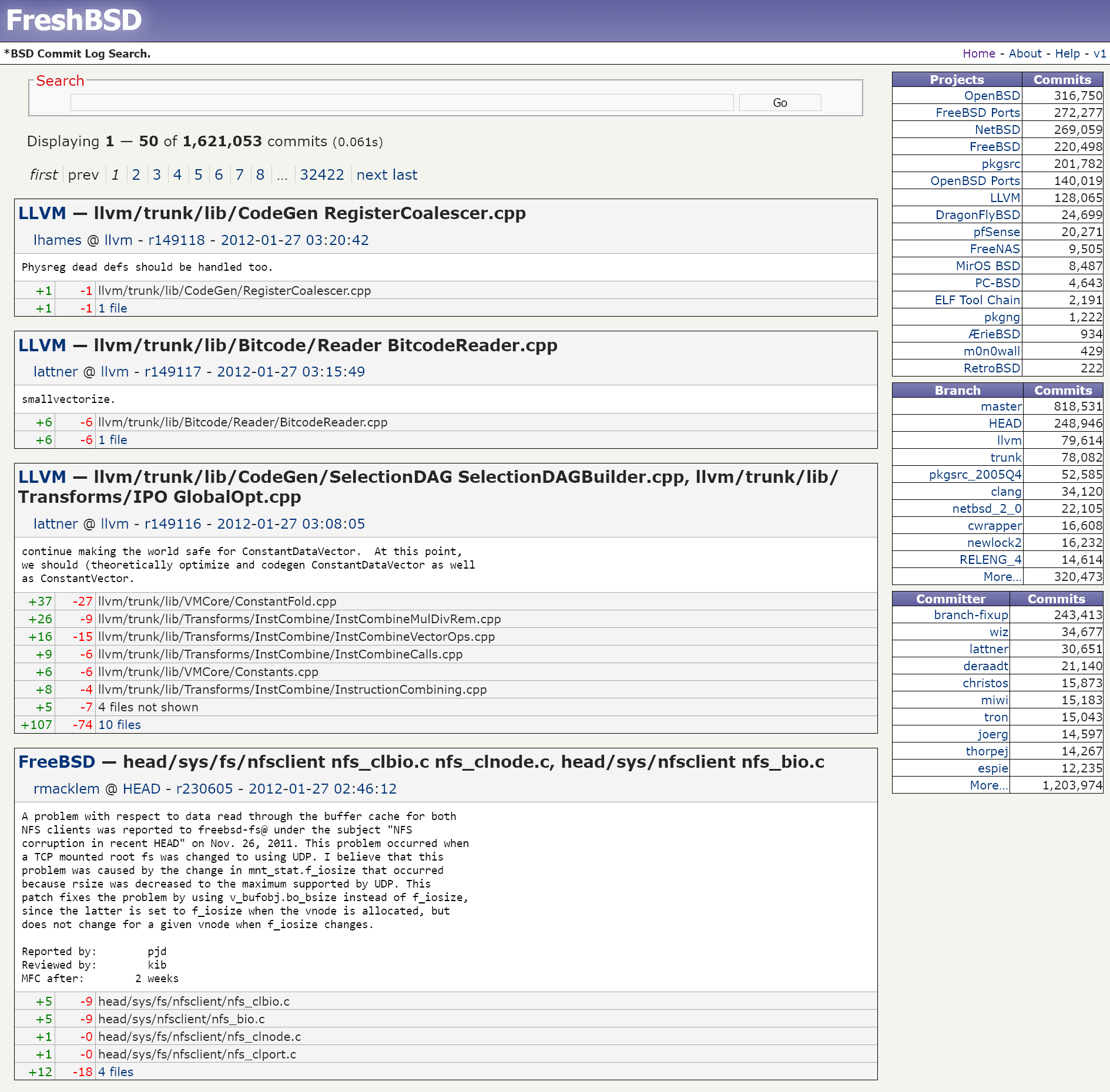1110x1092 pixels.
Task: Open the About page link
Action: coord(1025,53)
